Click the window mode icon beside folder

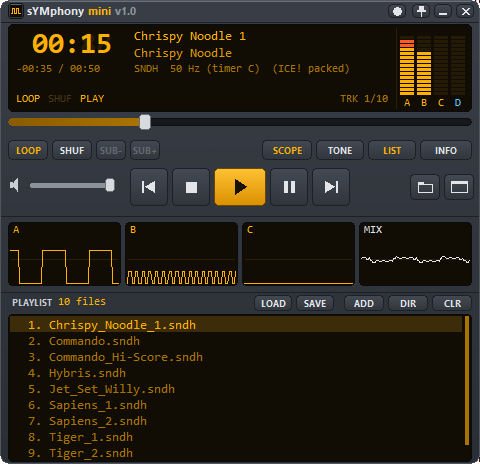coord(459,187)
